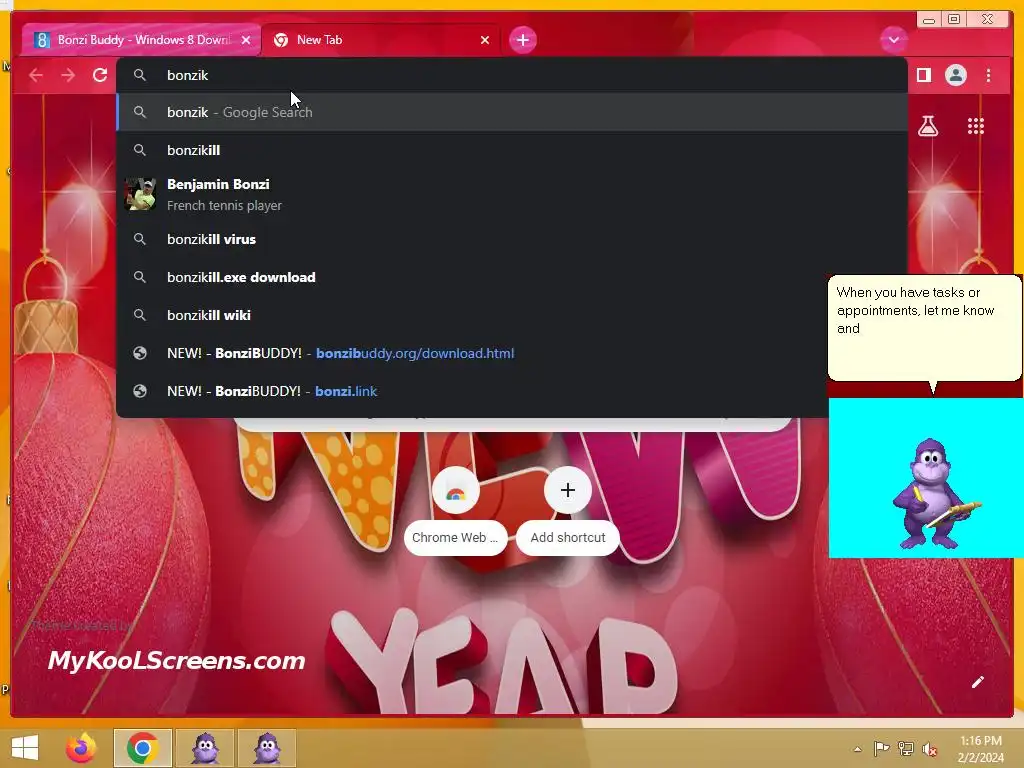Open the Chrome Web Store shortcut
Viewport: 1024px width, 768px height.
pos(455,511)
